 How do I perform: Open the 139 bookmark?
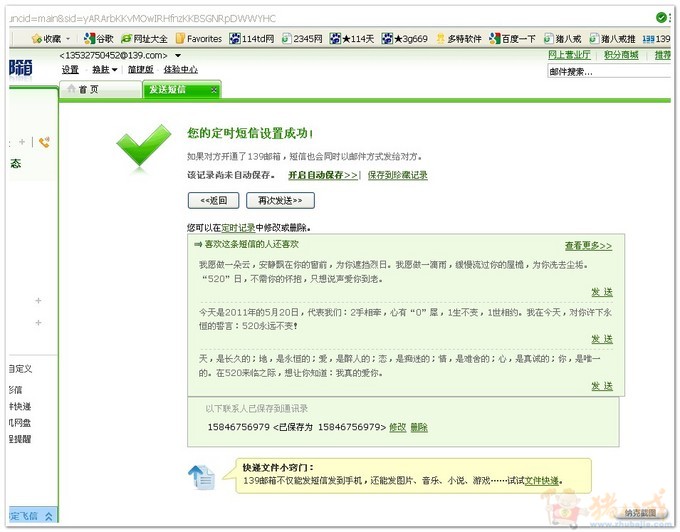657,39
